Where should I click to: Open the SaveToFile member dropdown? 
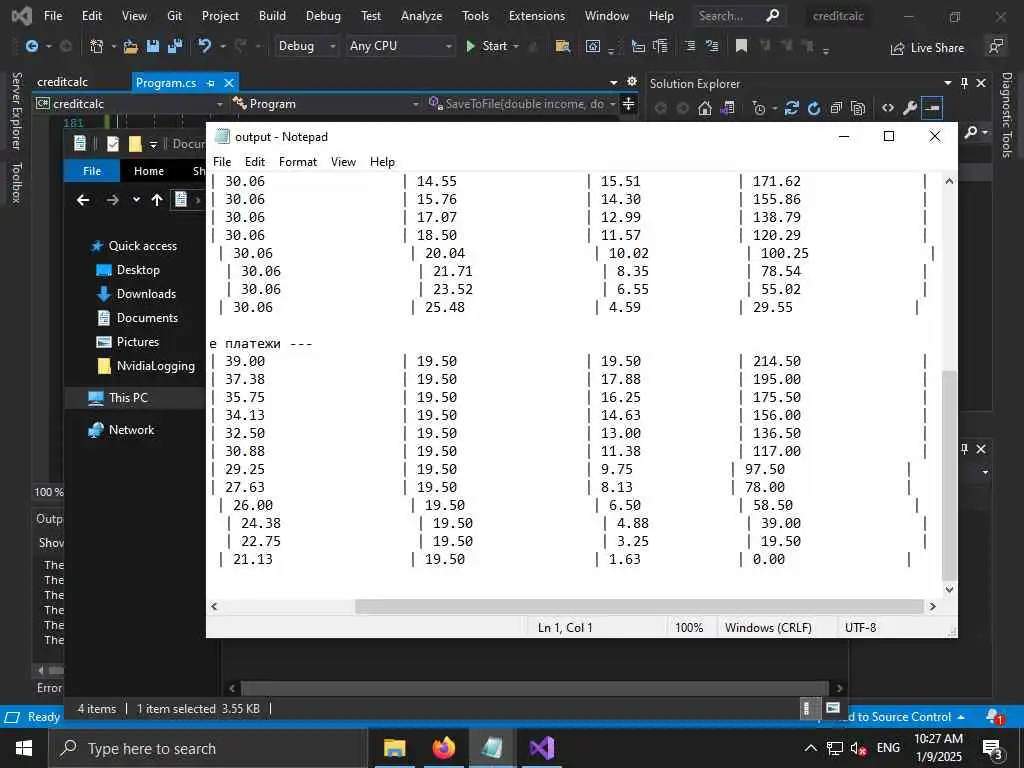pos(521,104)
